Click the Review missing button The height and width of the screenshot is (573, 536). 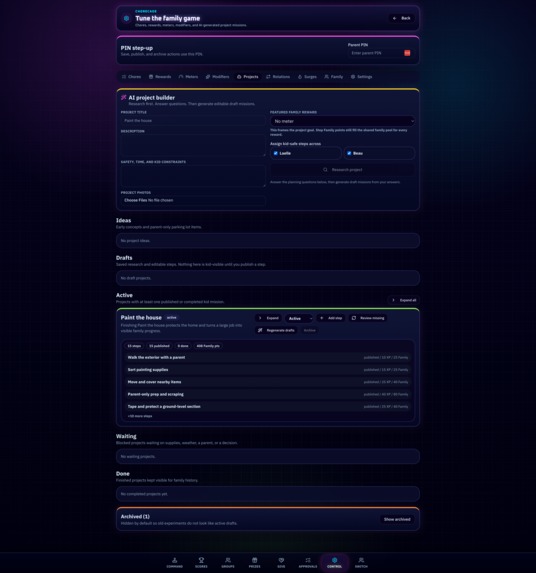(x=368, y=318)
